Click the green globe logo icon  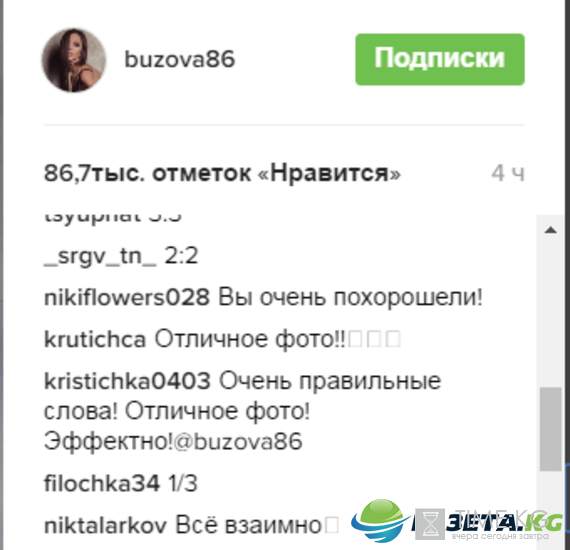coord(381,521)
